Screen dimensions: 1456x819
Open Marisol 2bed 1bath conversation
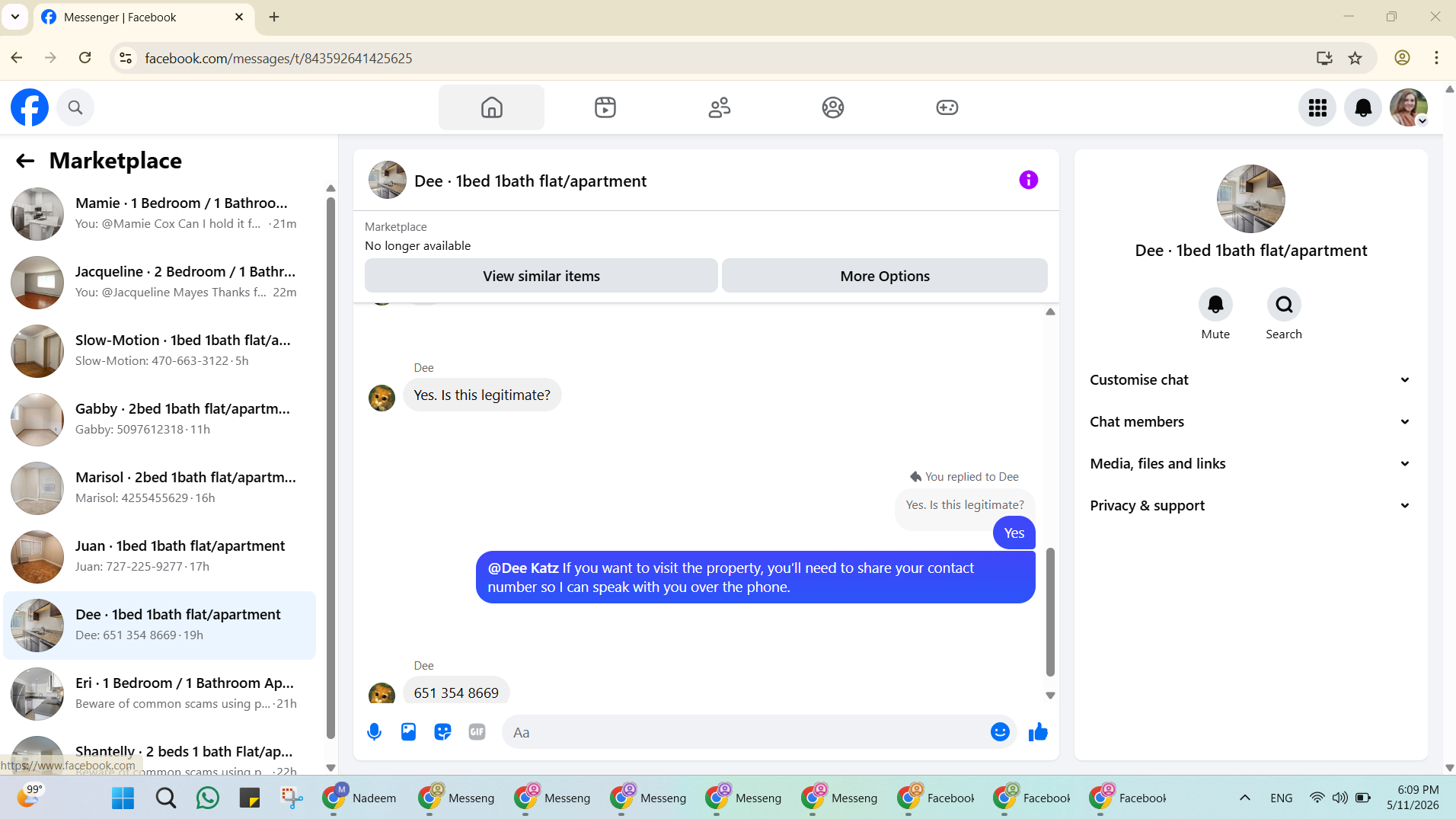tap(160, 488)
